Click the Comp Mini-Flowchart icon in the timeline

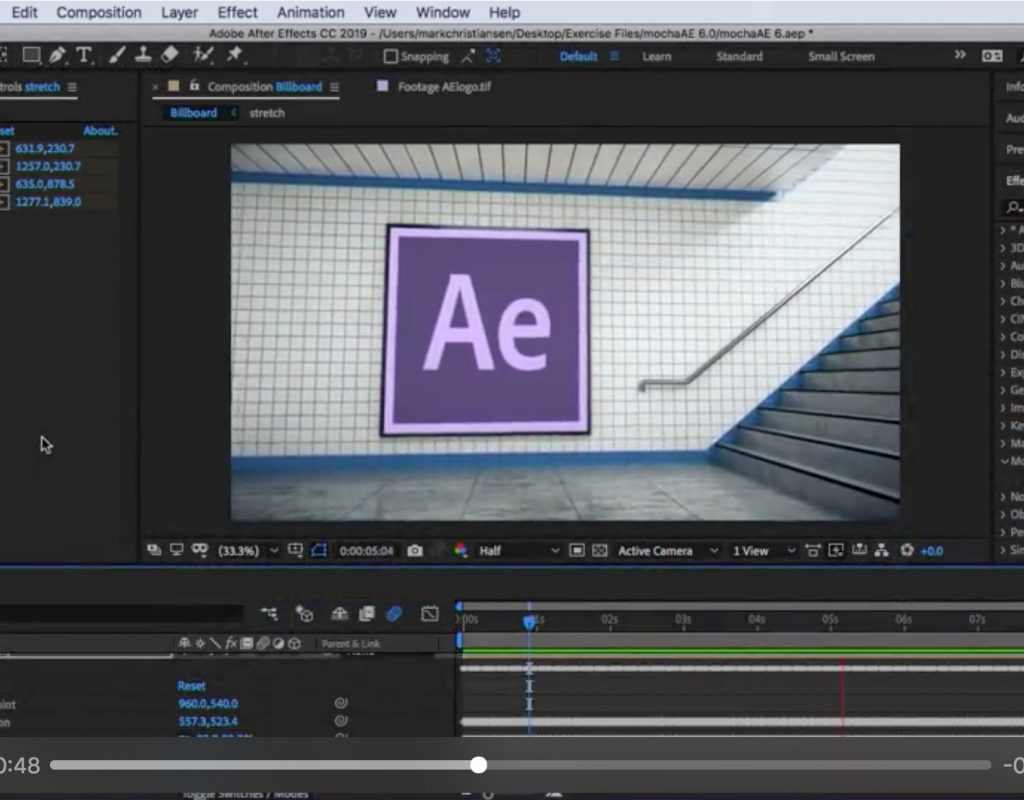(269, 613)
